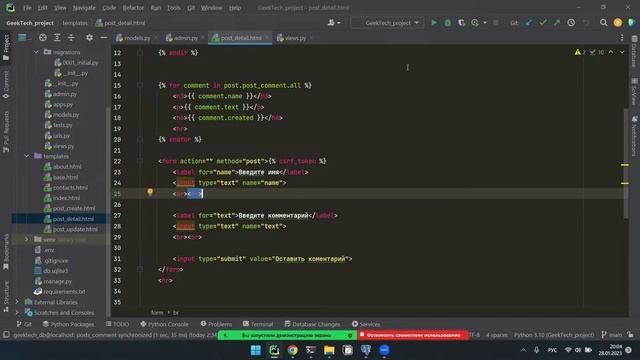Screen dimensions: 640x360
Task: Open the Refactor menu
Action: [133, 8]
